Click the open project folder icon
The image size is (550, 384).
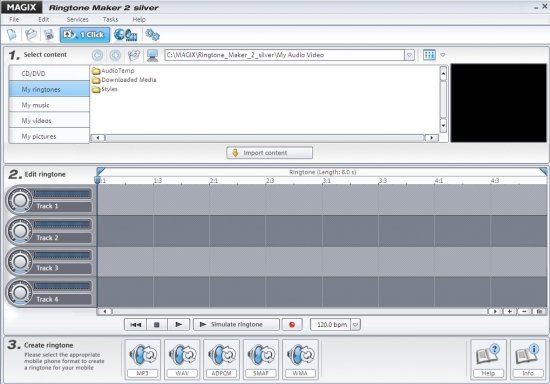pyautogui.click(x=31, y=35)
